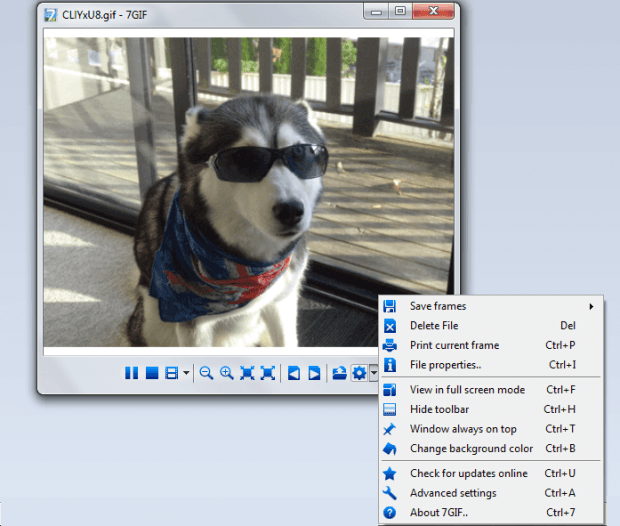Zoom out with the minus magnifier
Viewport: 620px width, 526px height.
coord(206,373)
